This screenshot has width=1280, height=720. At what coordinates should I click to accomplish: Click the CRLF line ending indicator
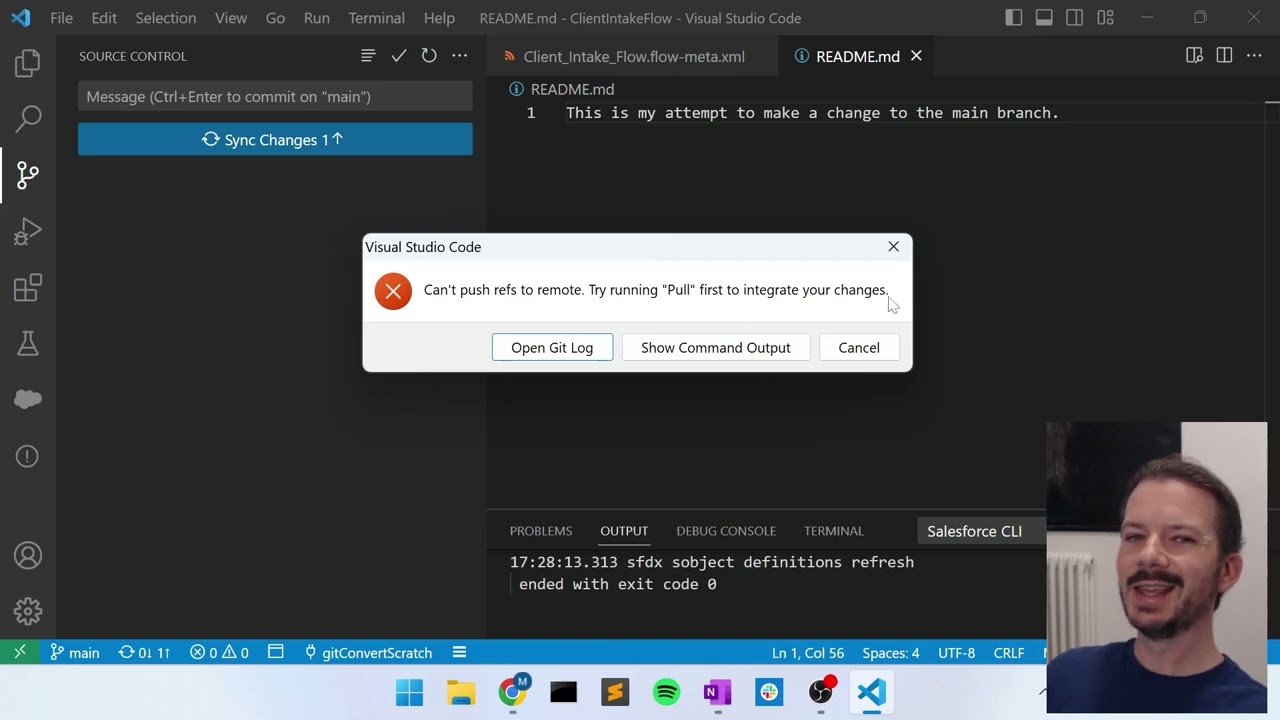[x=1009, y=652]
